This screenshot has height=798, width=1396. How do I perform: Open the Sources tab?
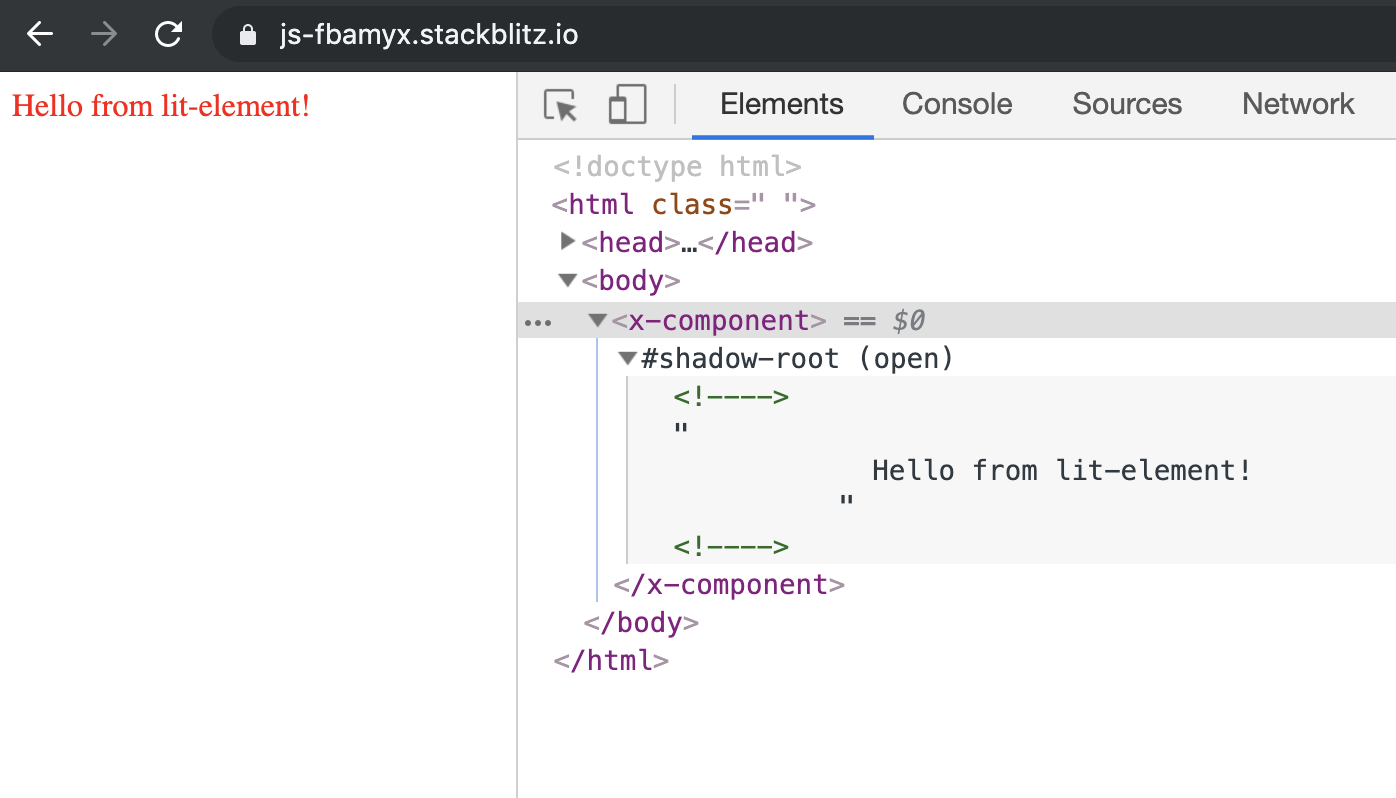(x=1127, y=104)
